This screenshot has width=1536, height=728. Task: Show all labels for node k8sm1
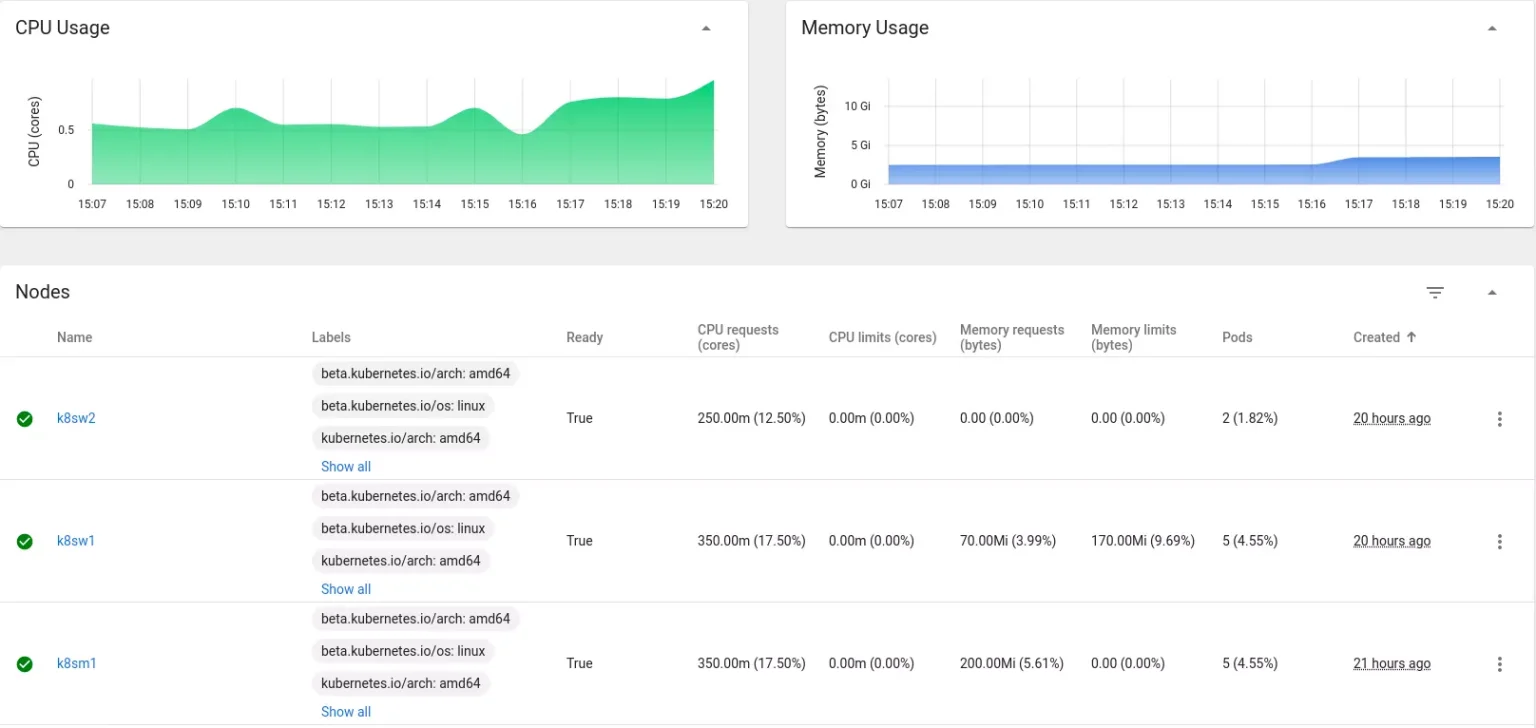(x=345, y=711)
